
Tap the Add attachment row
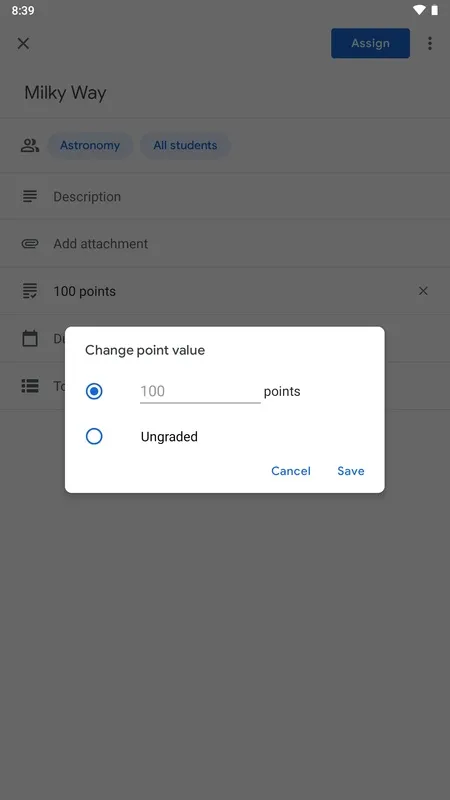225,243
